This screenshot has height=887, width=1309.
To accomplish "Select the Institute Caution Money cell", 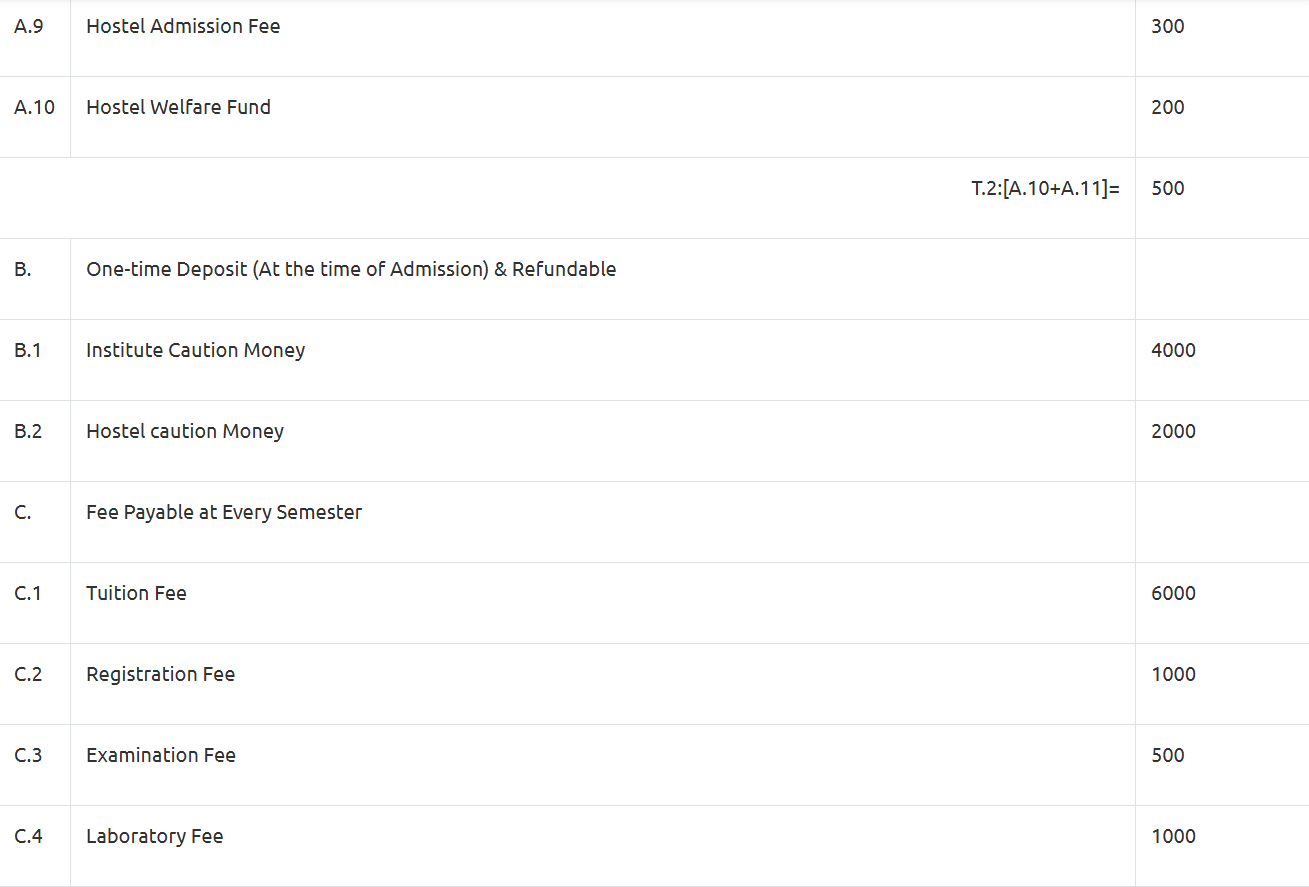I will pos(195,351).
